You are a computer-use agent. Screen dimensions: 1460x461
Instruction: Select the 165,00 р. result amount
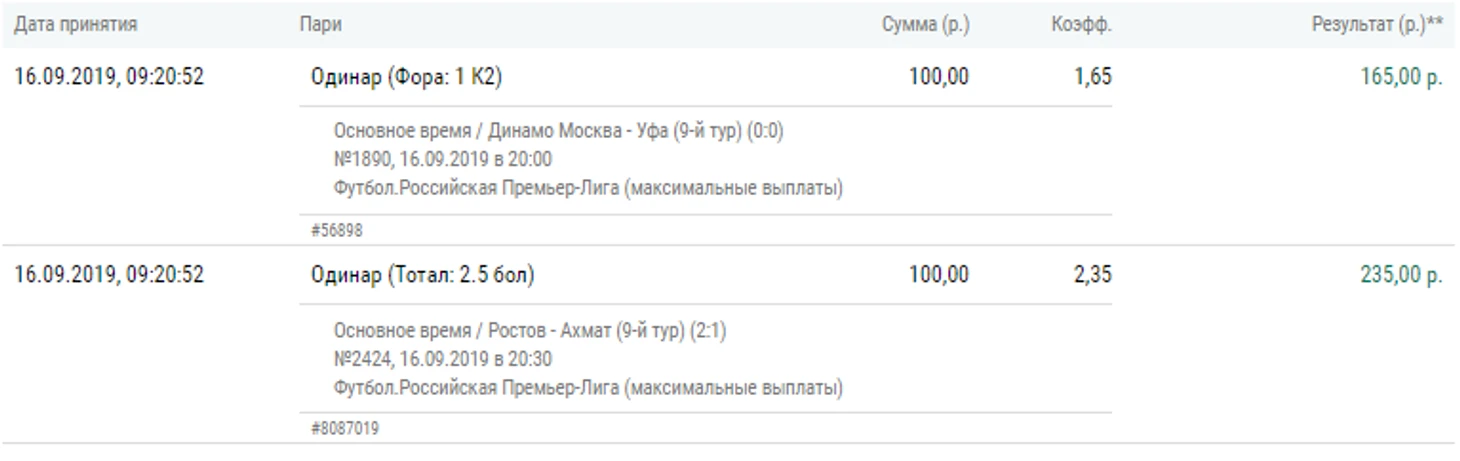(x=1402, y=77)
